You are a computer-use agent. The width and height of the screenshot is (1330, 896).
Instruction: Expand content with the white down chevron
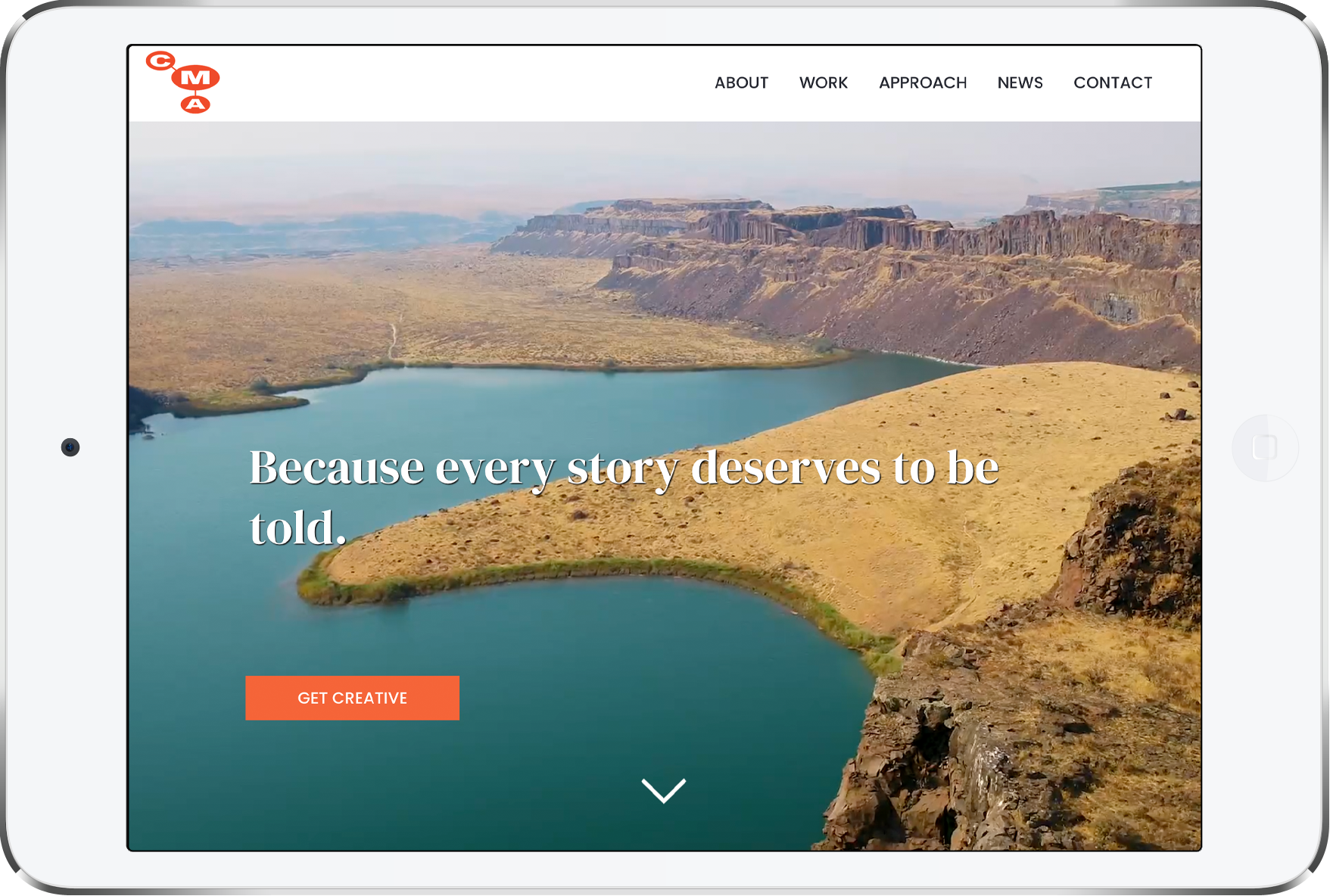[x=664, y=790]
